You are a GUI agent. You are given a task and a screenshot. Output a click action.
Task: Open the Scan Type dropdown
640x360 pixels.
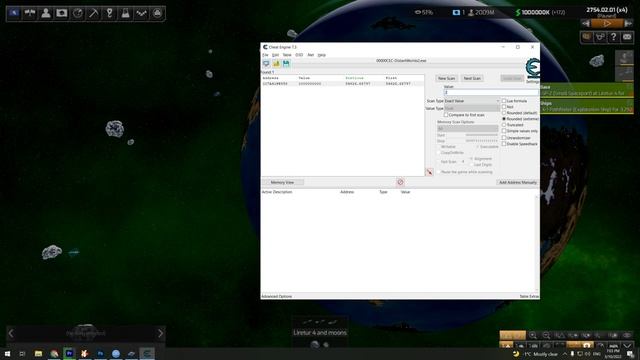[x=471, y=101]
